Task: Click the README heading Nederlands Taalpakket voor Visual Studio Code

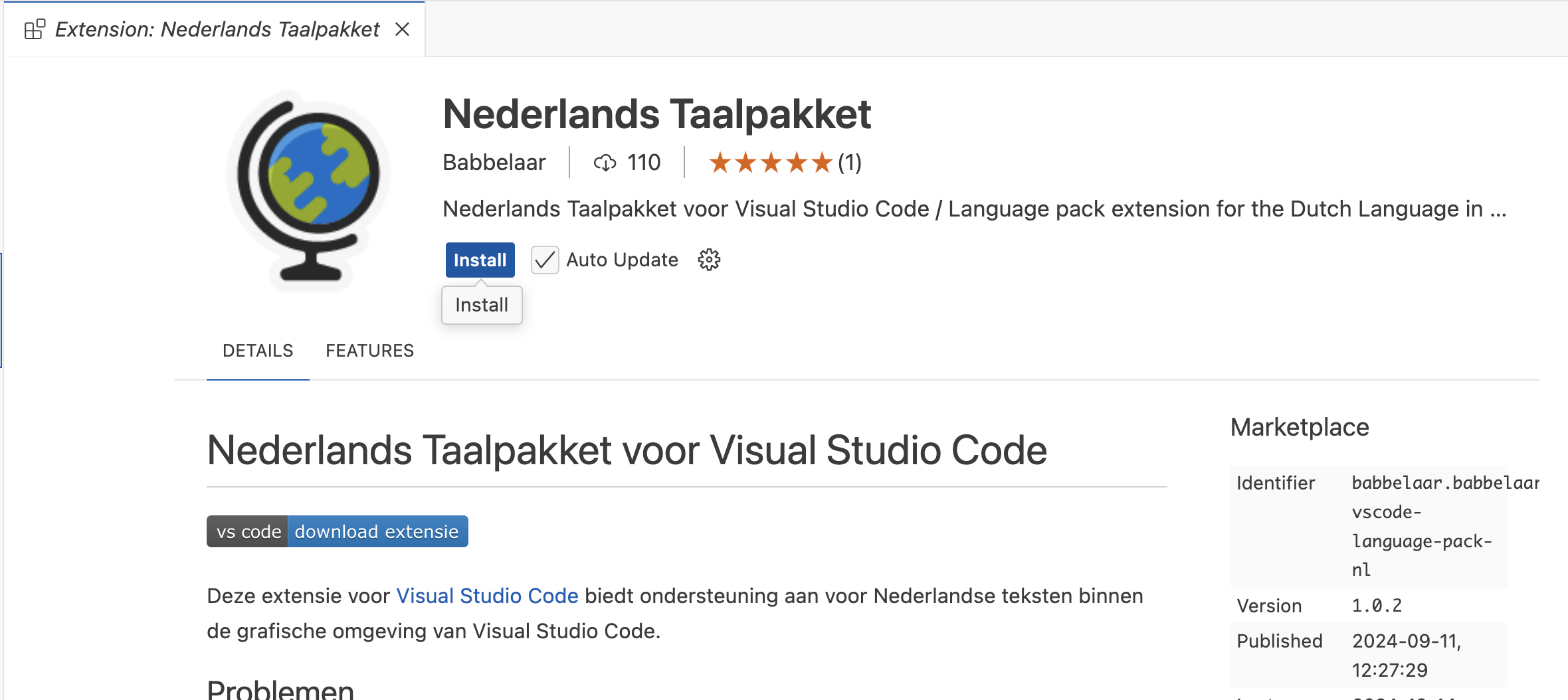Action: pyautogui.click(x=627, y=450)
